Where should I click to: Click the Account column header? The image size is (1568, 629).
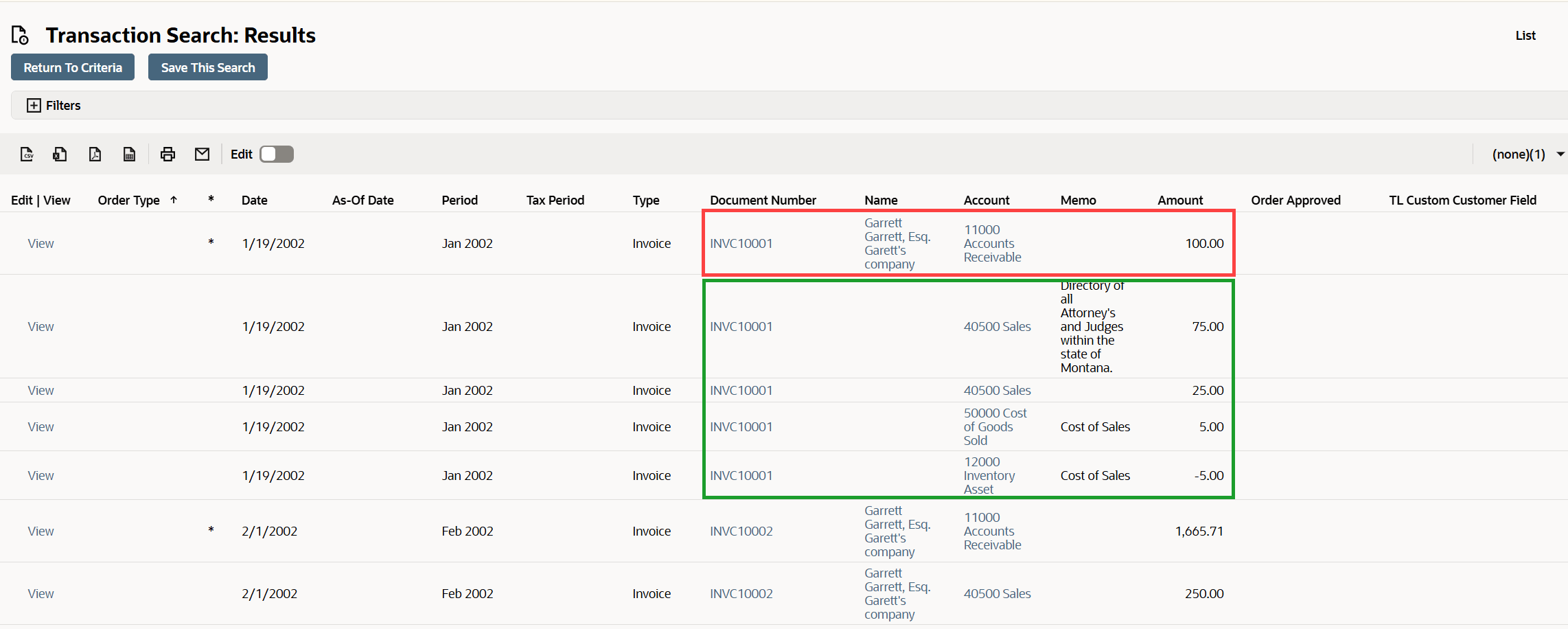[987, 201]
